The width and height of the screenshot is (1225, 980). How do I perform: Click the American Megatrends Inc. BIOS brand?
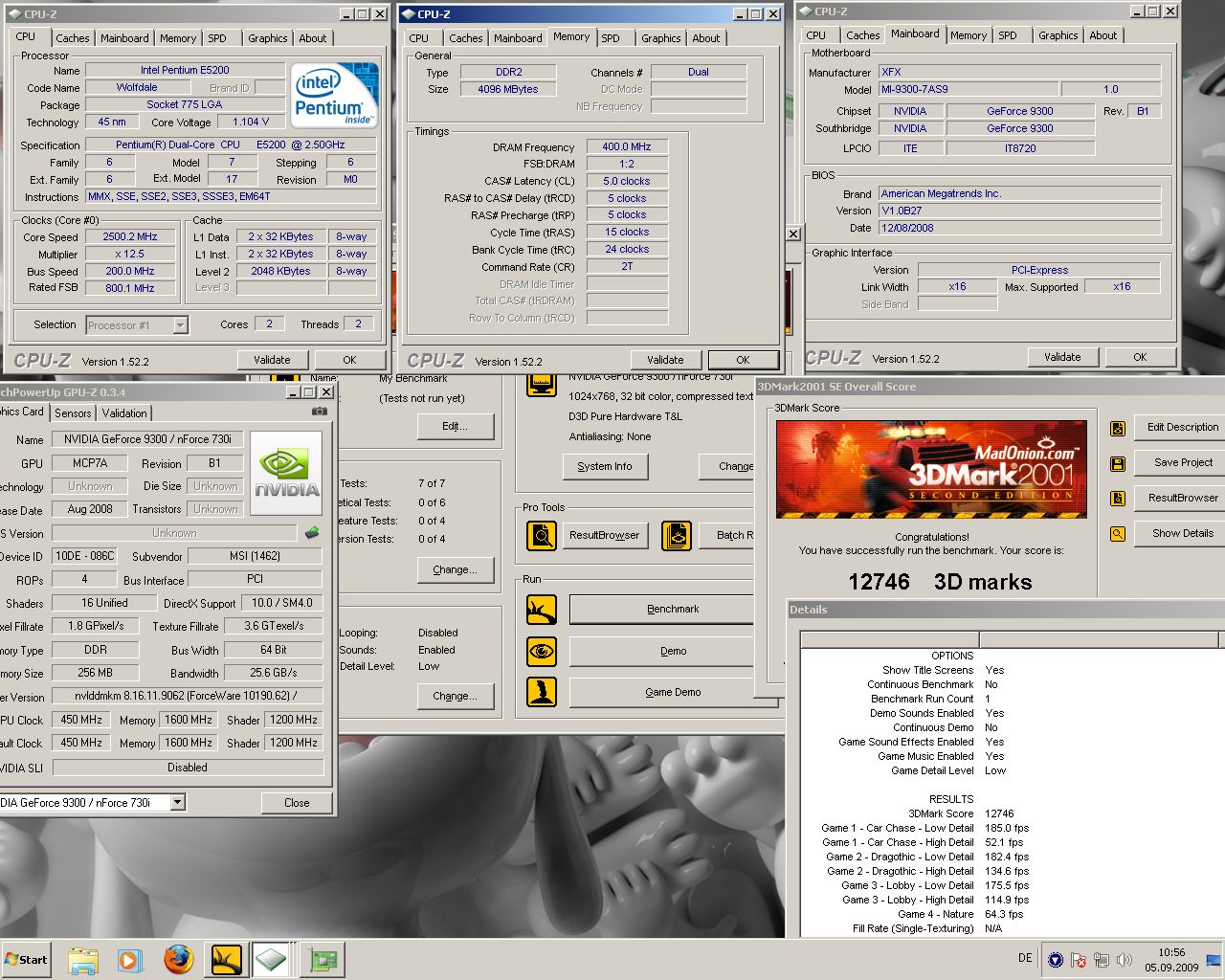[1020, 193]
